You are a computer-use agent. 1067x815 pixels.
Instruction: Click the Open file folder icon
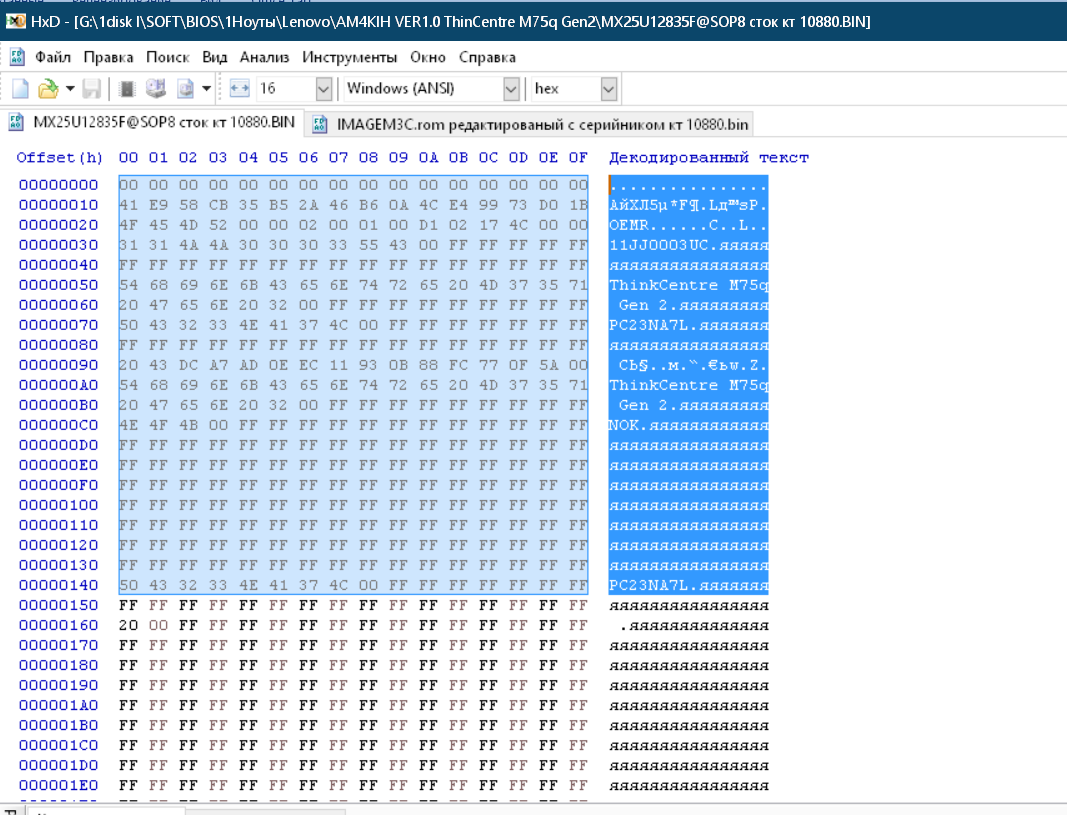pos(48,88)
